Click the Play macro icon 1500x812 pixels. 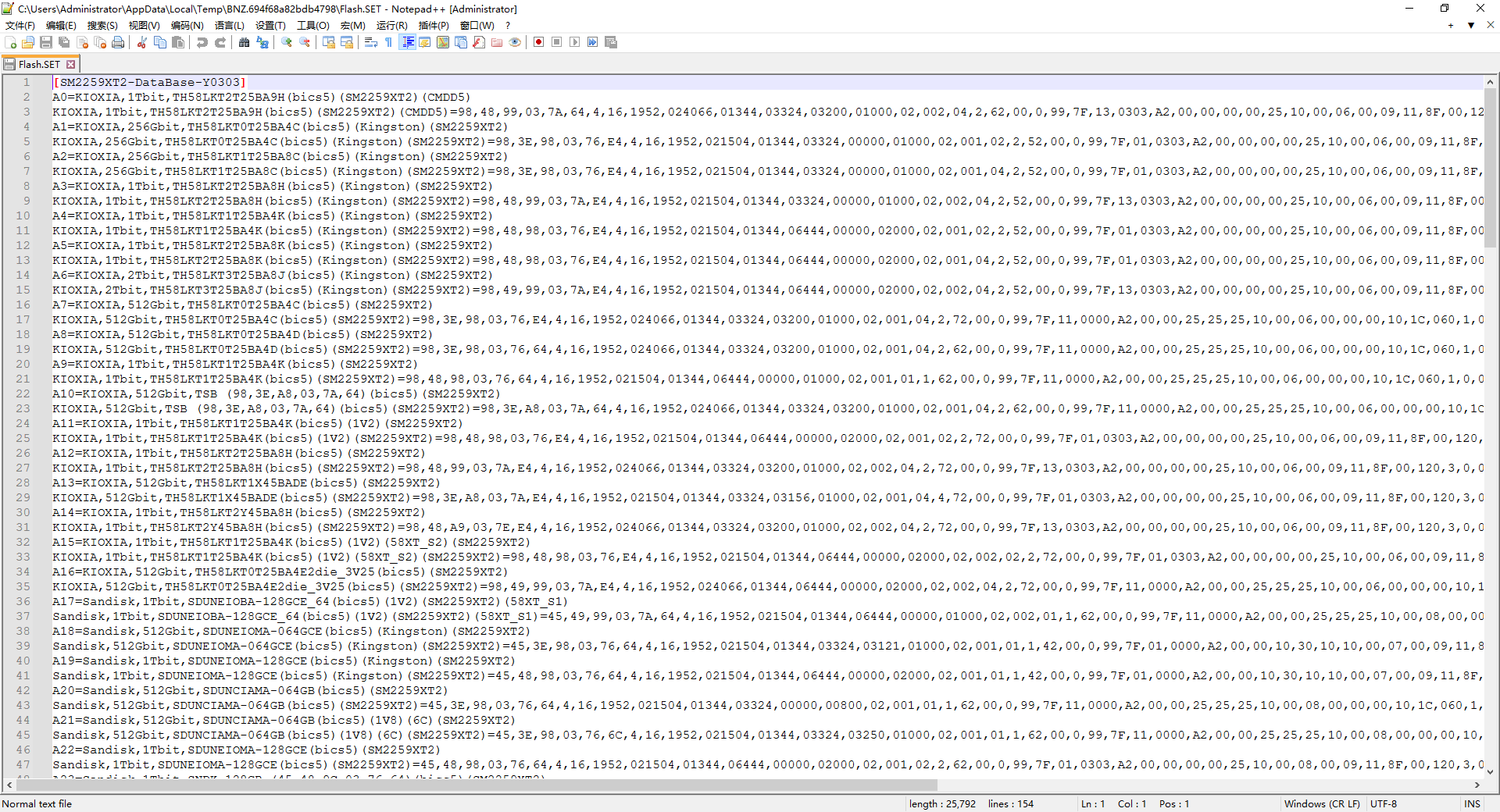coord(574,42)
